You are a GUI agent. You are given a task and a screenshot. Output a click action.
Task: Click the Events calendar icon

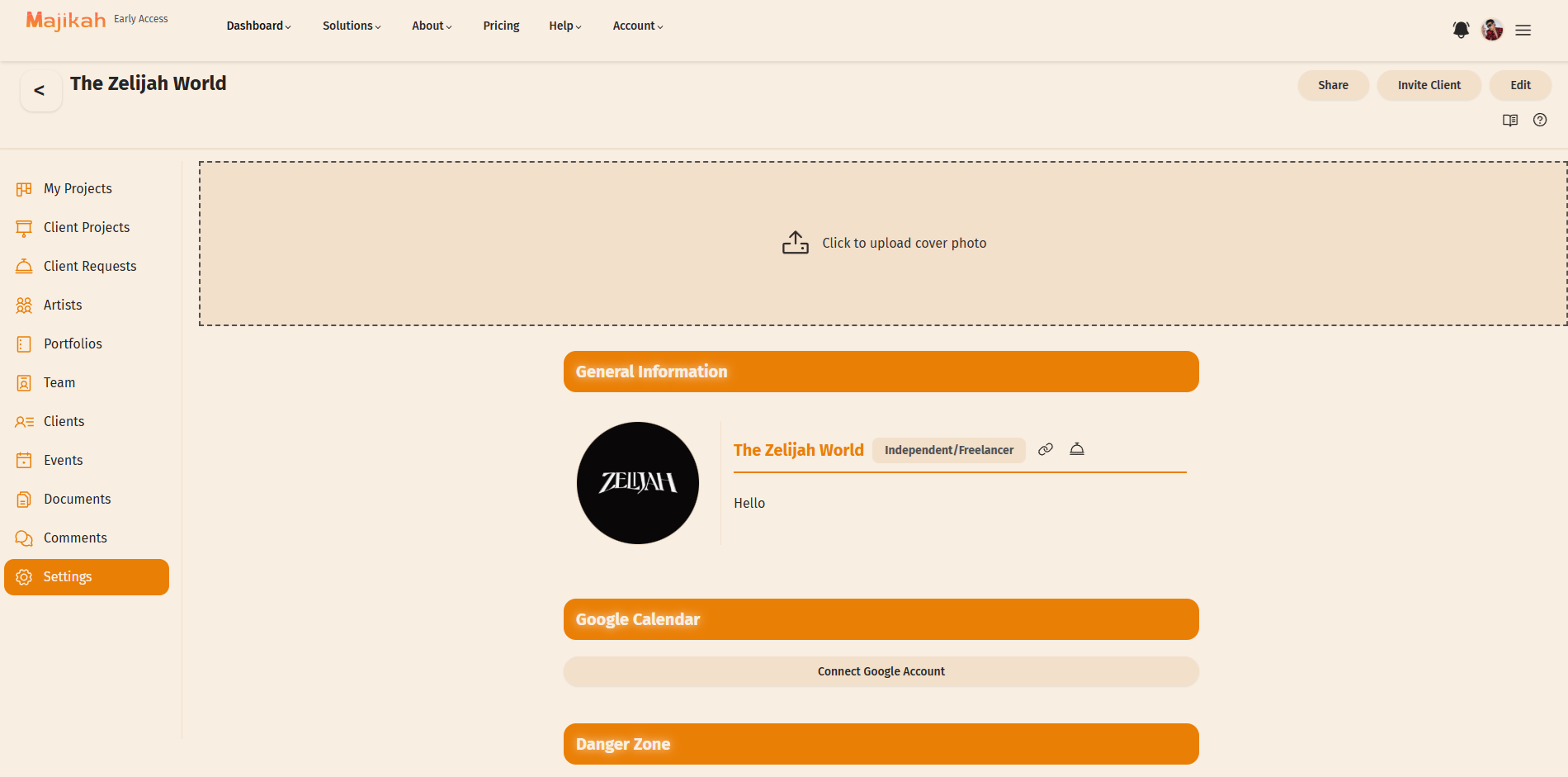[24, 461]
